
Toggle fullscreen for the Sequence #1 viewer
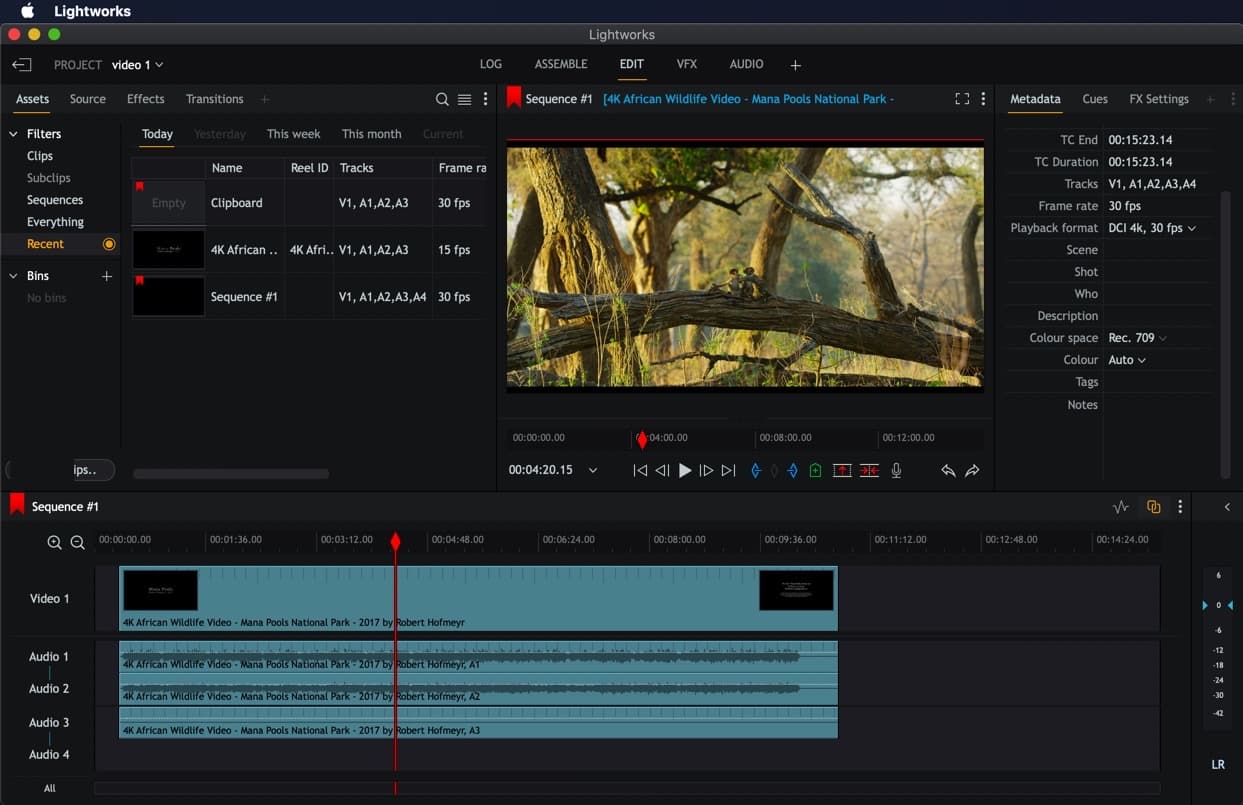(961, 99)
